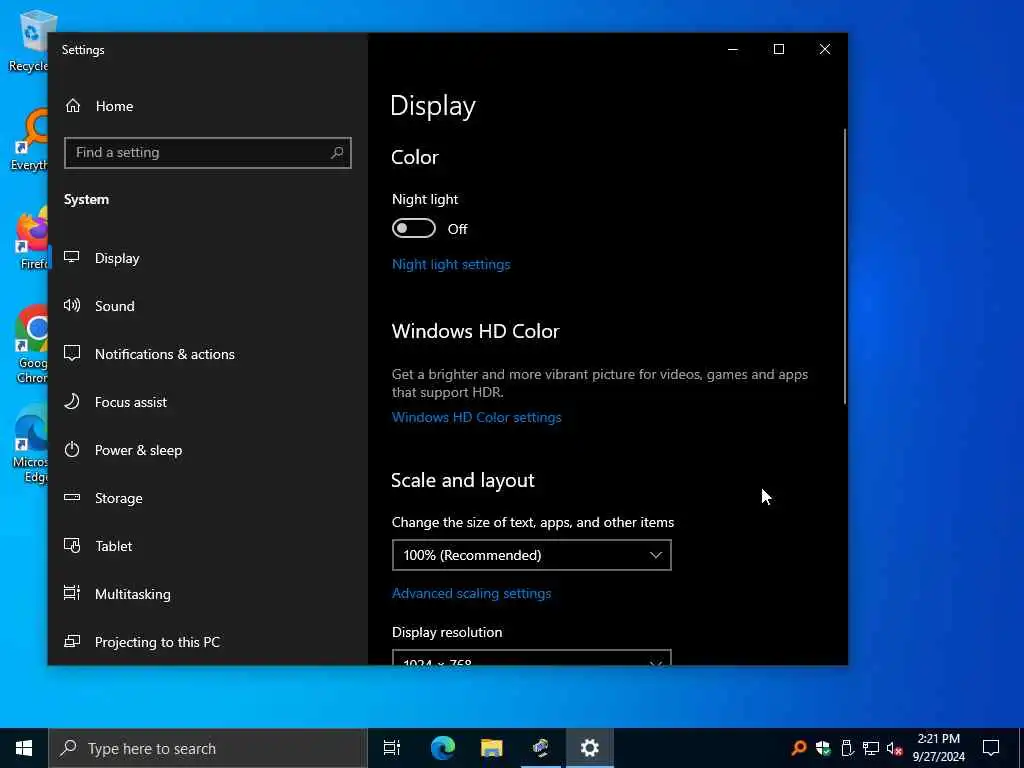Select the Multitasking icon in the sidebar
Image resolution: width=1024 pixels, height=768 pixels.
click(x=72, y=593)
